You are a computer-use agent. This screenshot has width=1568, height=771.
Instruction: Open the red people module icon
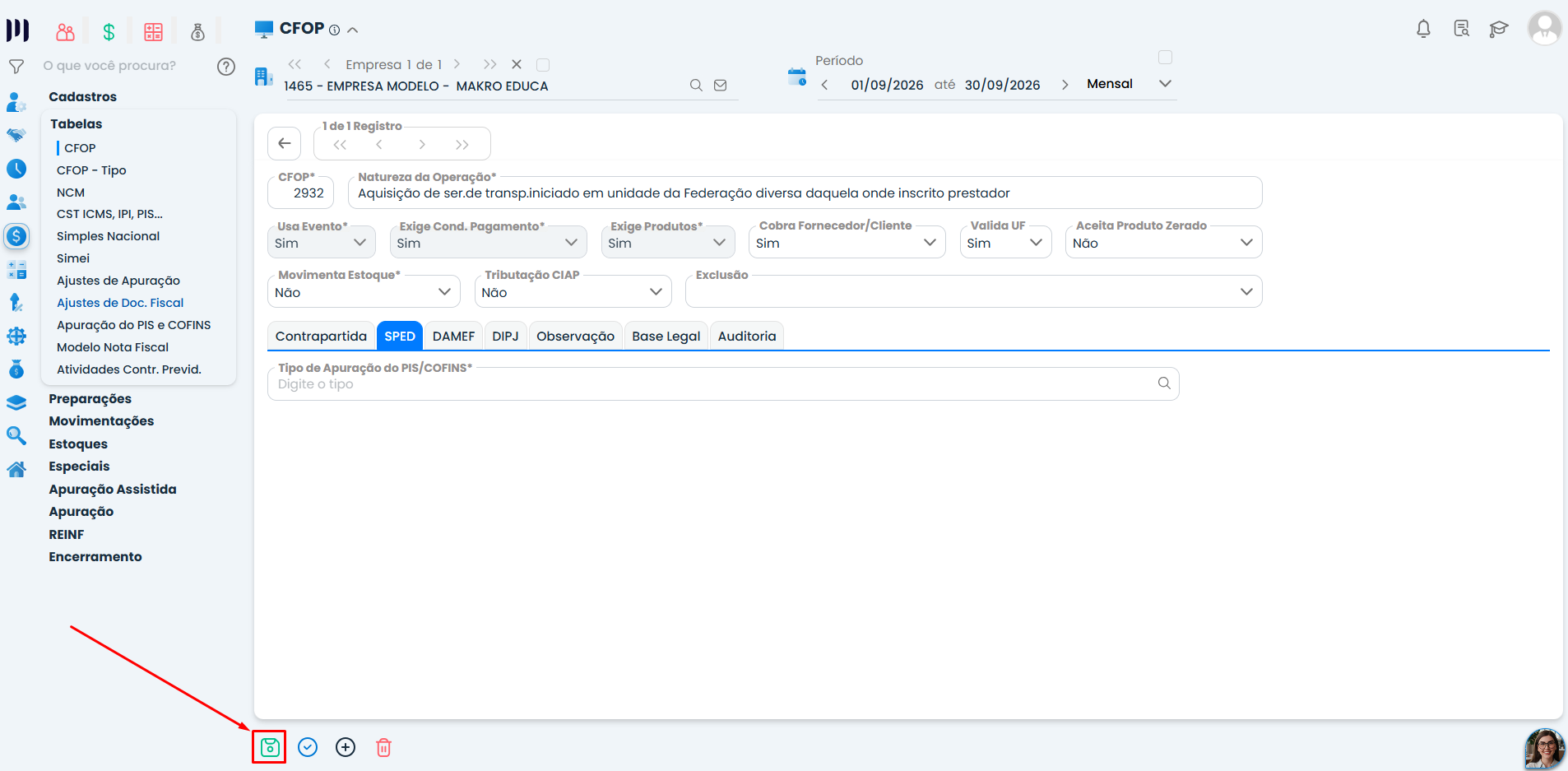(65, 32)
